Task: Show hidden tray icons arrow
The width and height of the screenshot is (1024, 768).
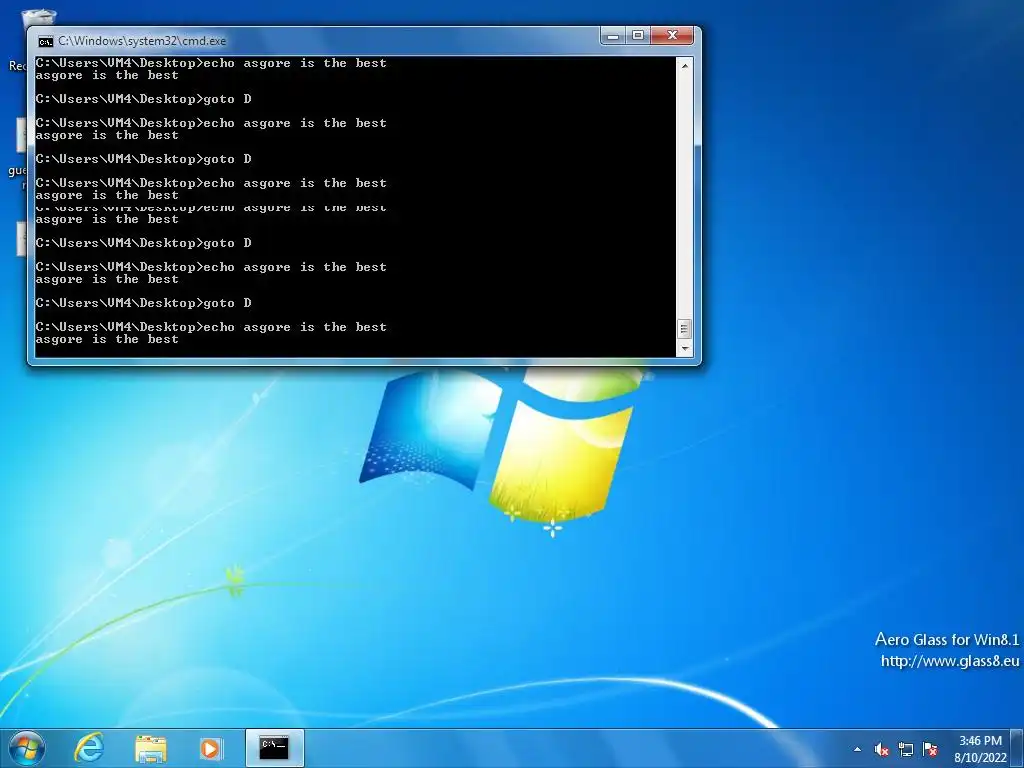Action: [857, 749]
